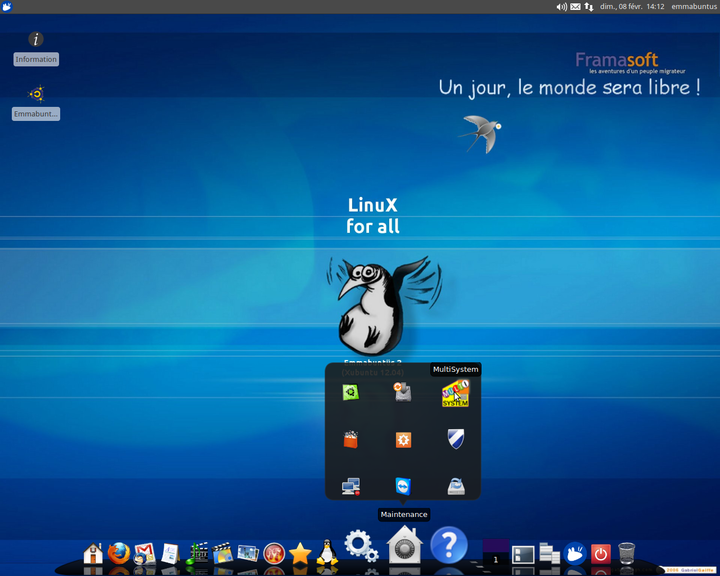Open the photos stack dock icon
Image resolution: width=720 pixels, height=576 pixels.
[248, 553]
